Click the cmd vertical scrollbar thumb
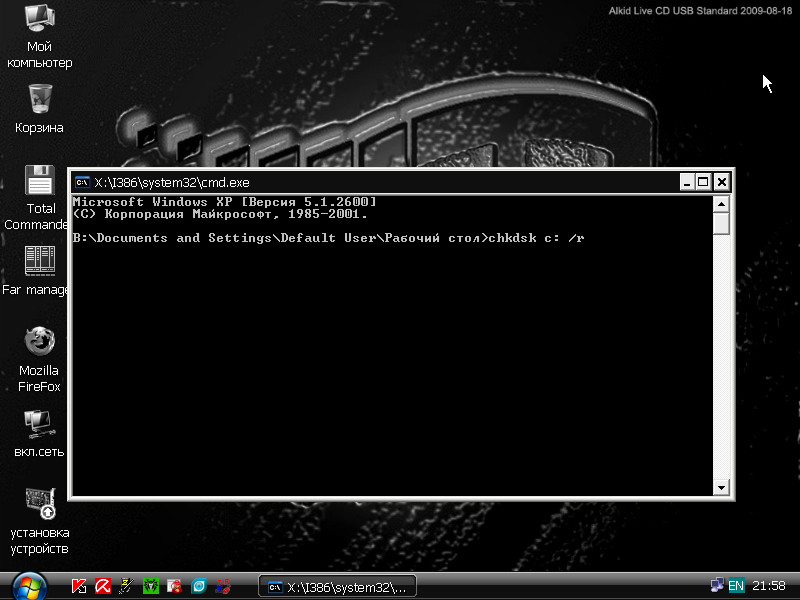This screenshot has width=800, height=600. tap(721, 223)
